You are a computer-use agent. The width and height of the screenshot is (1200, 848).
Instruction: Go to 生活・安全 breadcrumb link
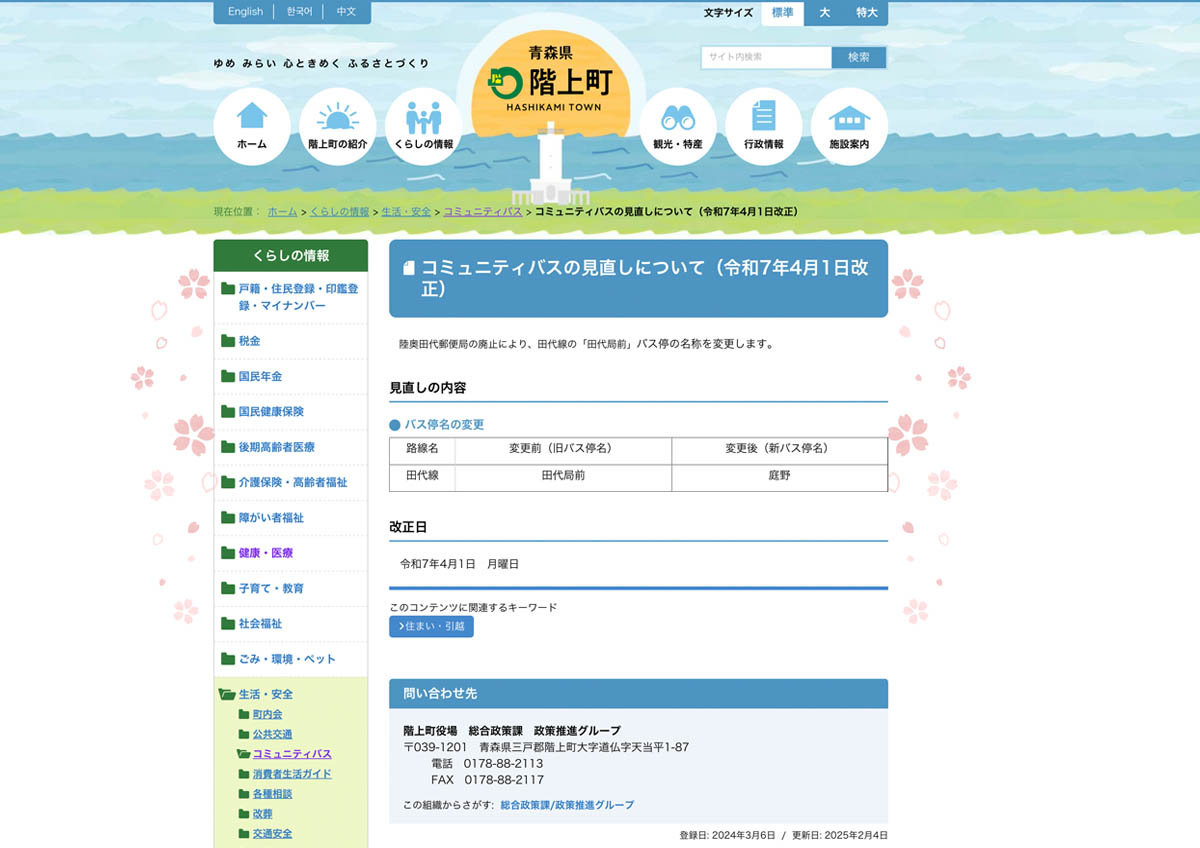pyautogui.click(x=406, y=212)
